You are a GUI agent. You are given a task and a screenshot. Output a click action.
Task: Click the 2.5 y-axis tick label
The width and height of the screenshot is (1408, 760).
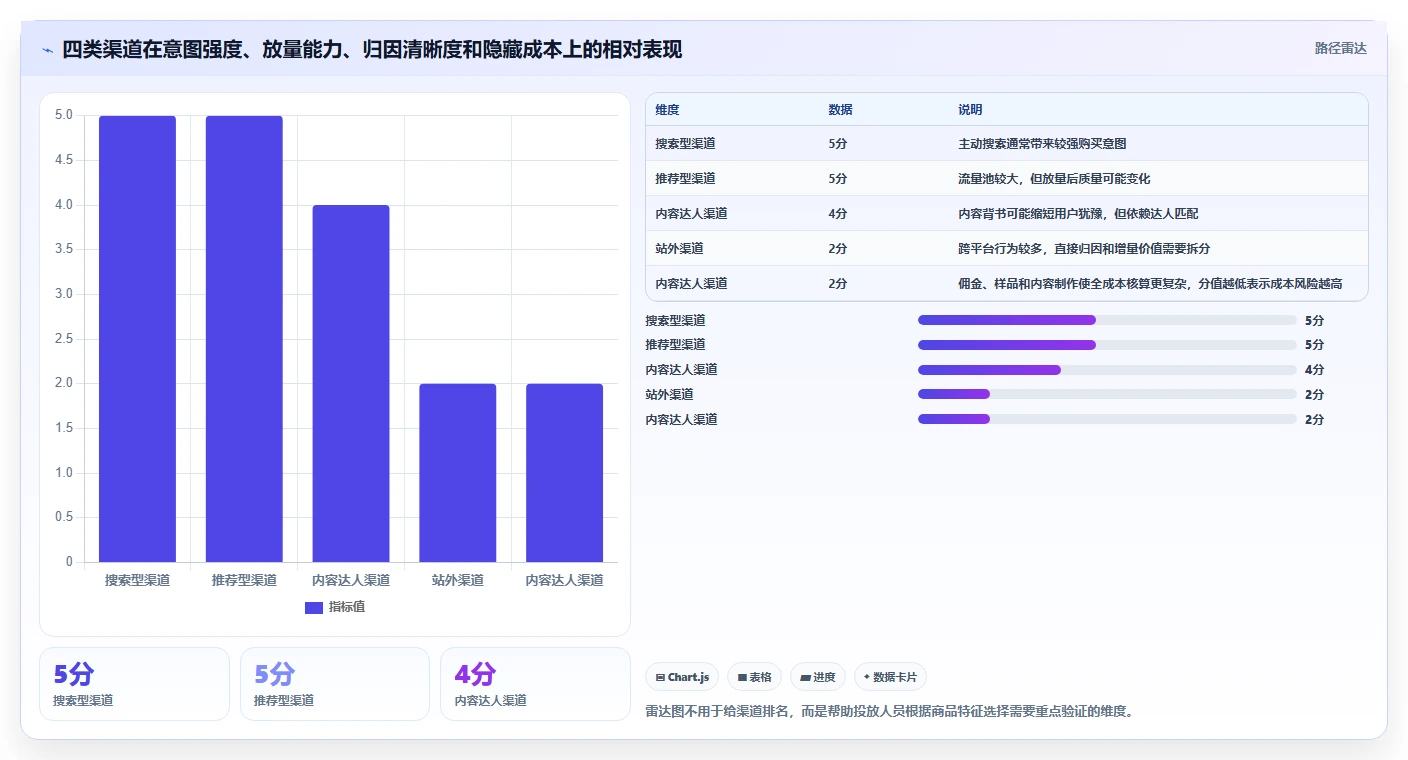[64, 339]
